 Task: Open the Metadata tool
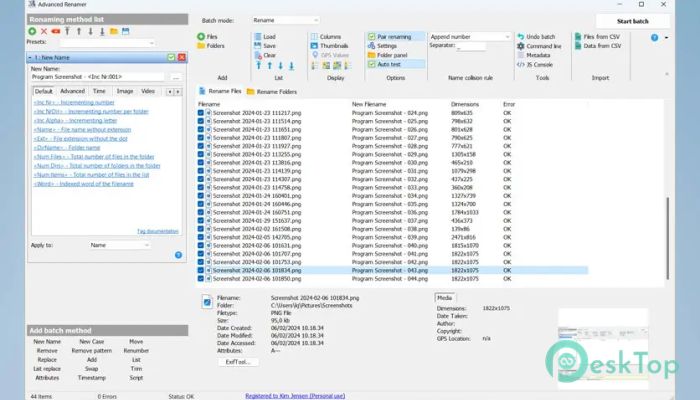tap(533, 55)
